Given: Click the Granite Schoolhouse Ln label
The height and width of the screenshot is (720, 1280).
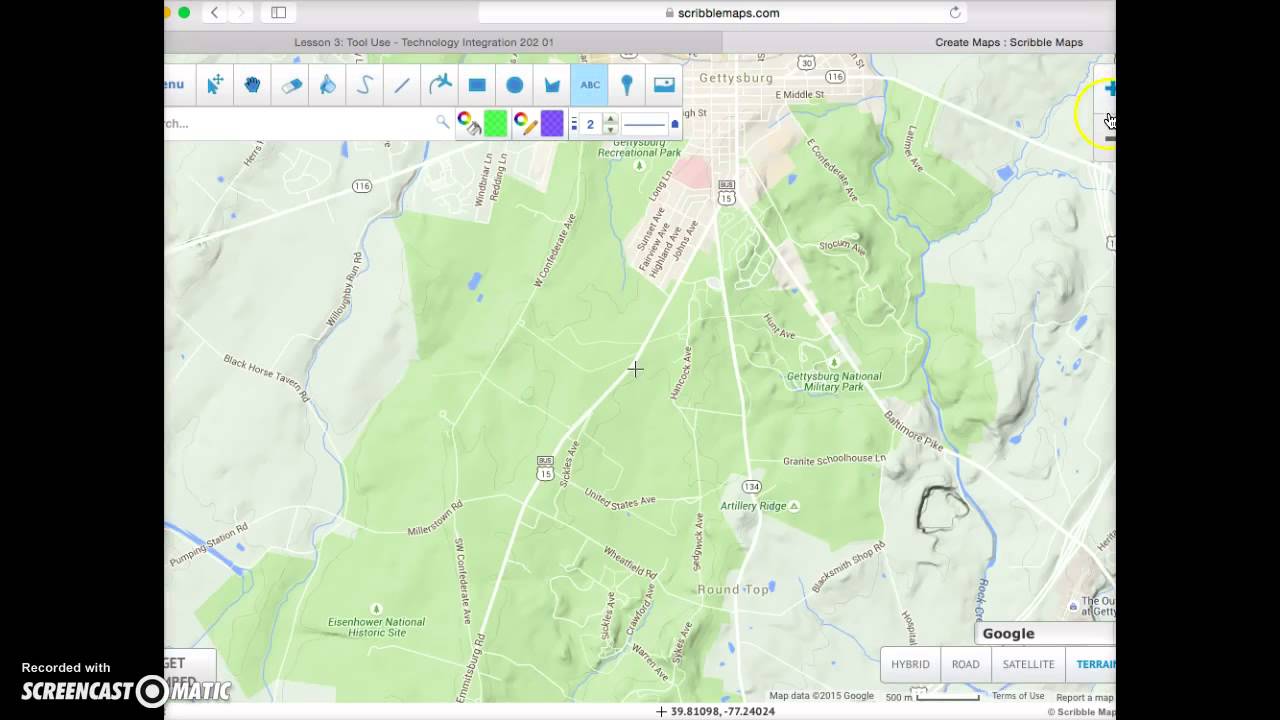Looking at the screenshot, I should [834, 459].
